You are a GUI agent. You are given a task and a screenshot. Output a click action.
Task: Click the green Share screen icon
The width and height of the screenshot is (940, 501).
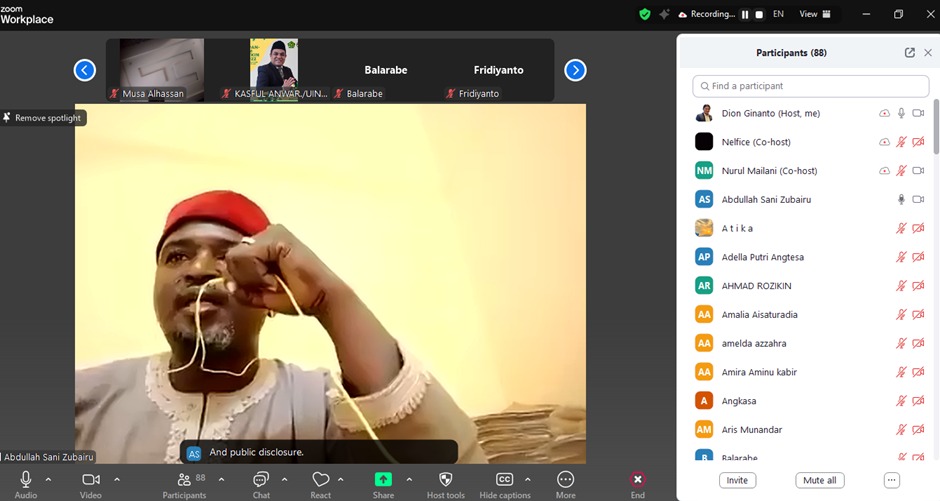(x=383, y=479)
